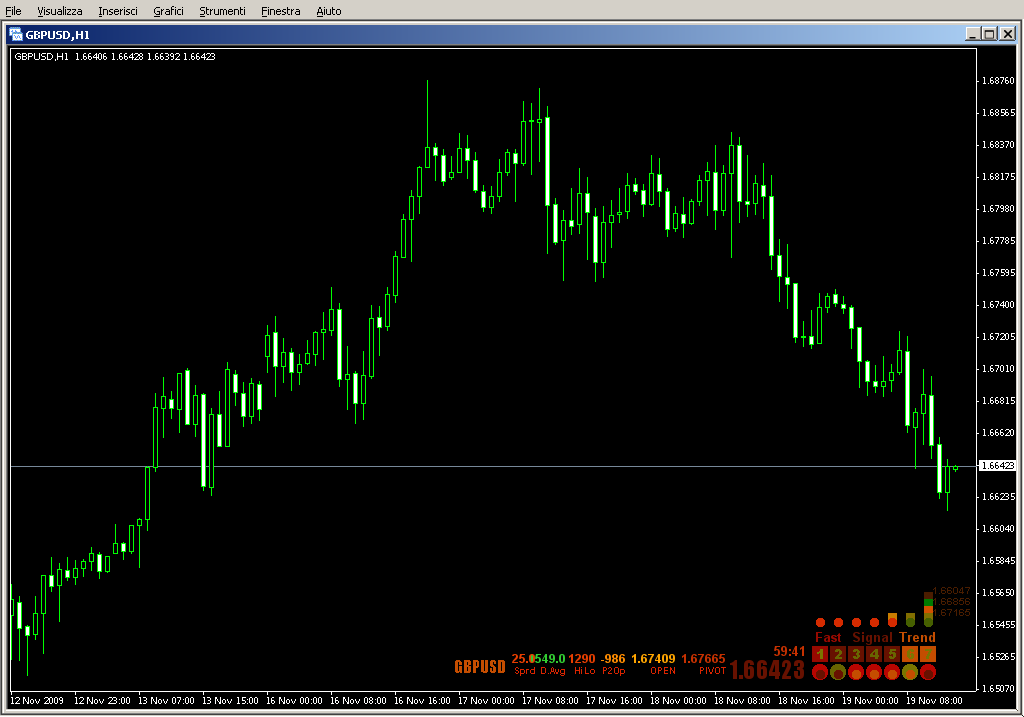The image size is (1024, 717).
Task: Close the GBPUSD,H1 chart window
Action: point(1008,34)
